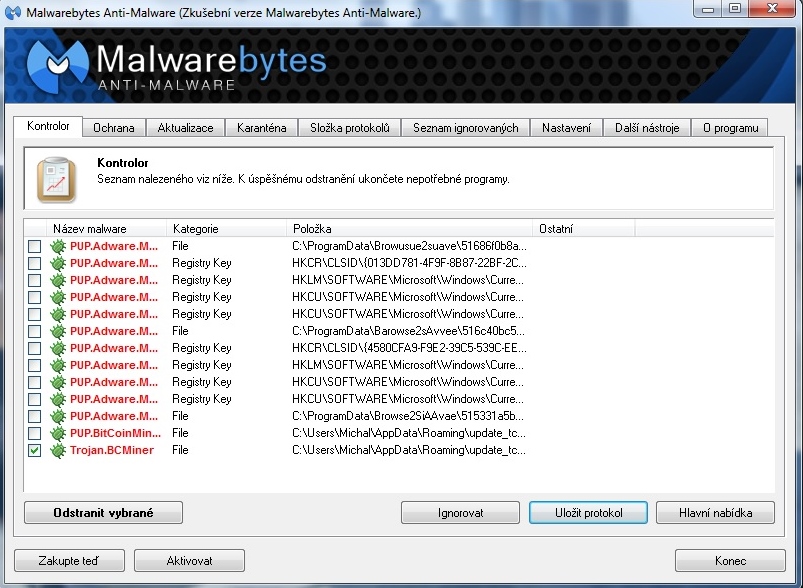The image size is (803, 588).
Task: Click Registry Key cell of the {013DD781 row
Action: click(x=202, y=263)
